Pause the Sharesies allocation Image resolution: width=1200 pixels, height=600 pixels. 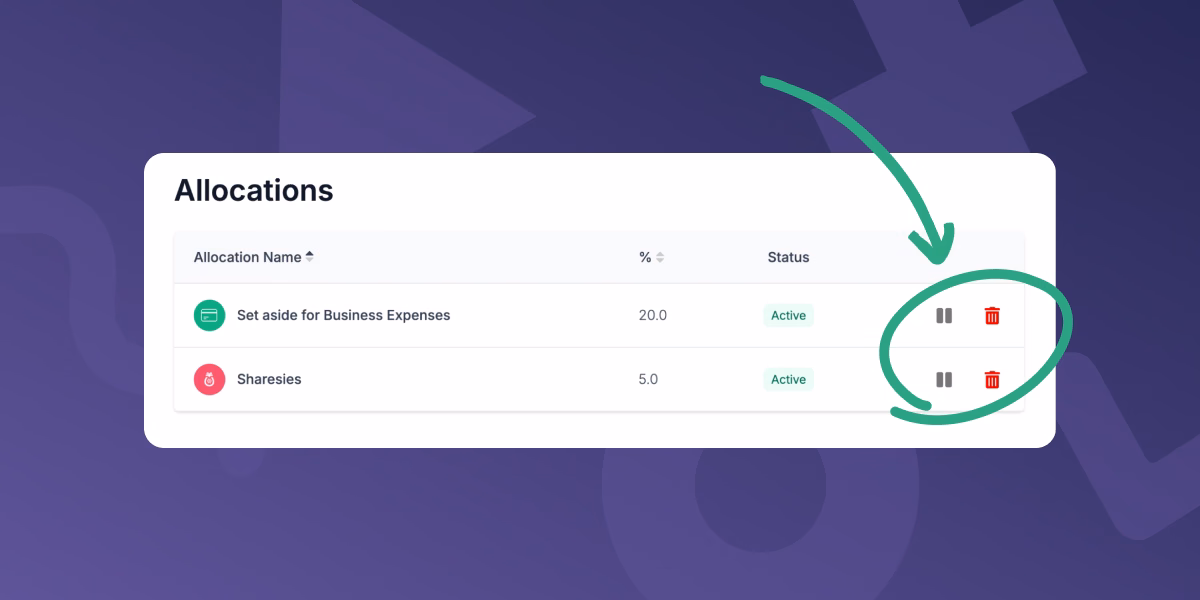pyautogui.click(x=943, y=380)
